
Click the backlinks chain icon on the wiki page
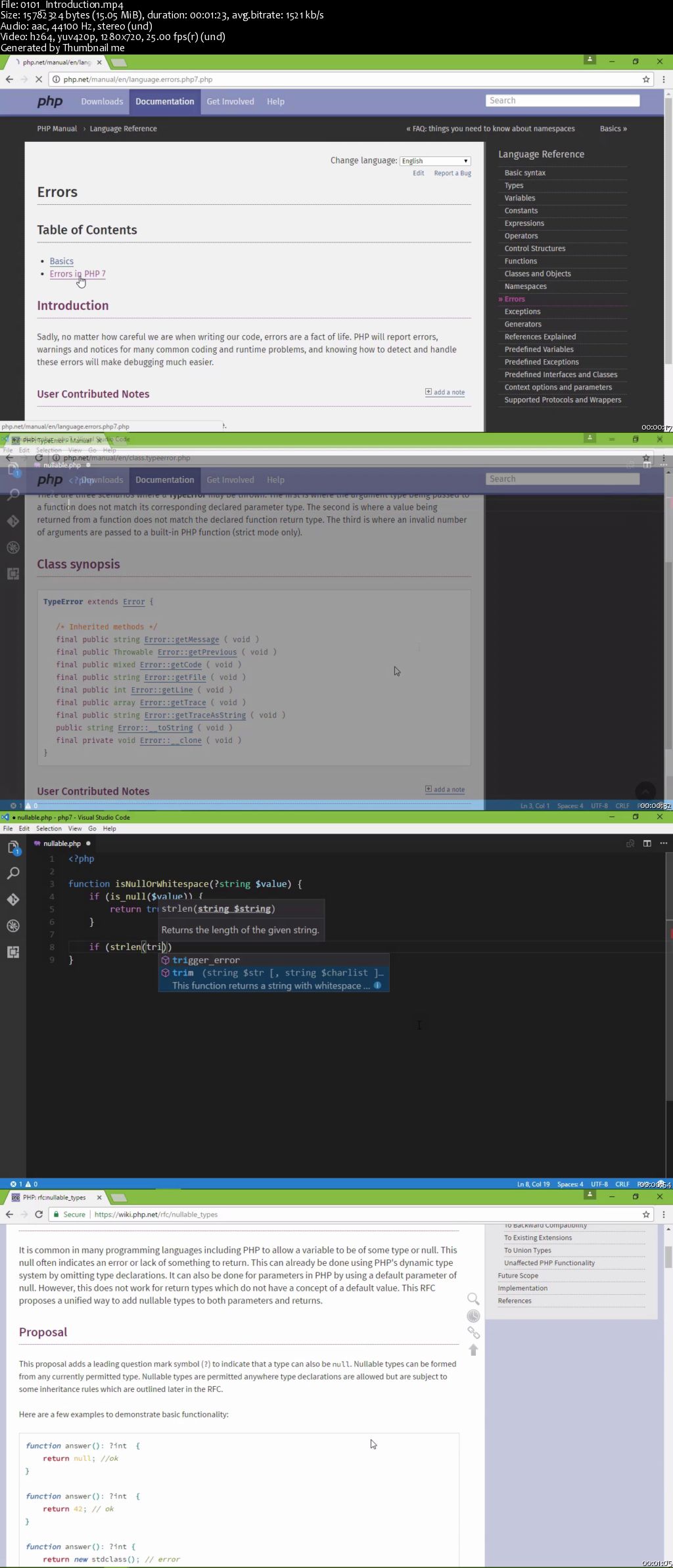click(473, 1333)
